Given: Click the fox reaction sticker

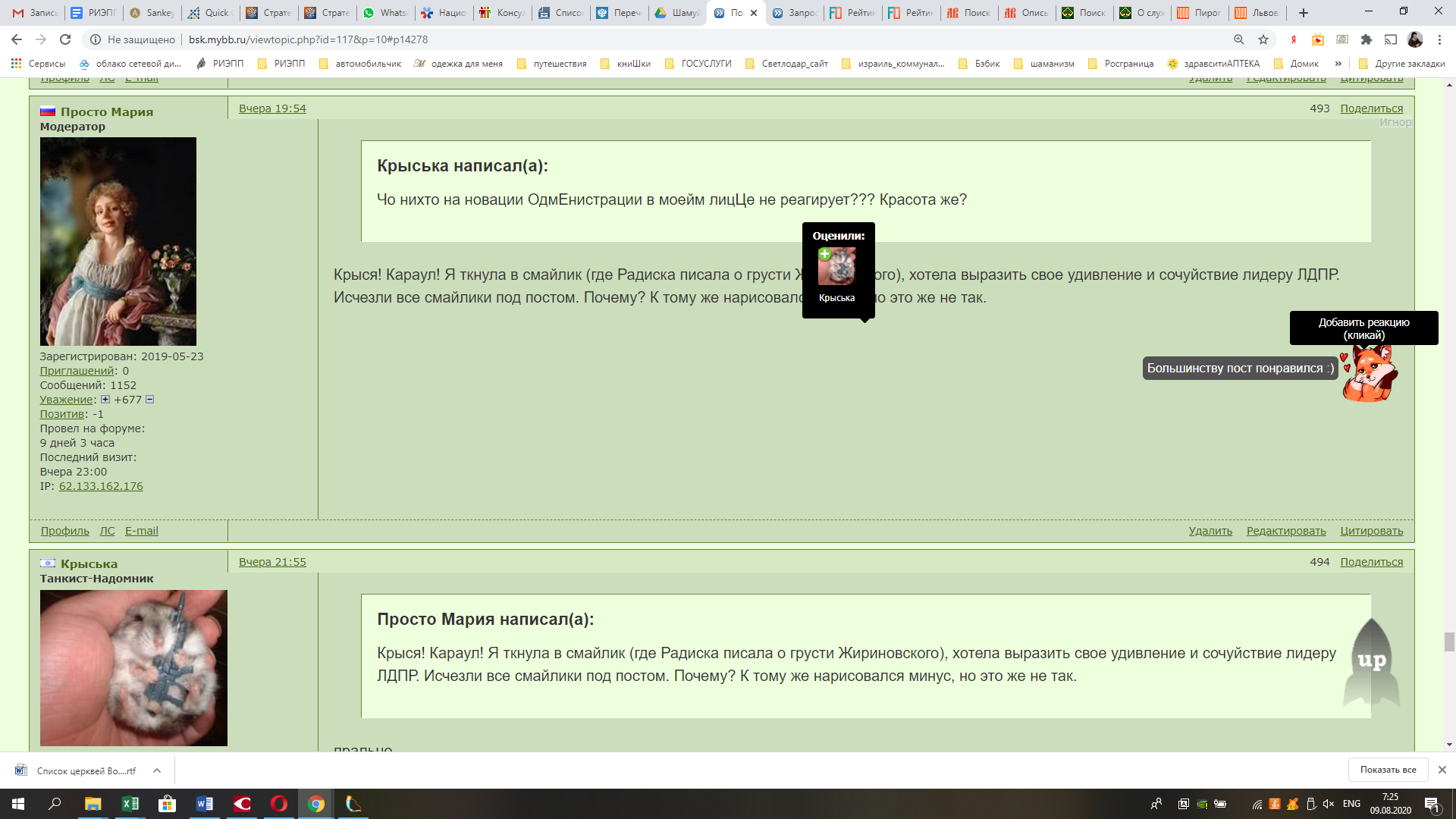Looking at the screenshot, I should click(1370, 372).
